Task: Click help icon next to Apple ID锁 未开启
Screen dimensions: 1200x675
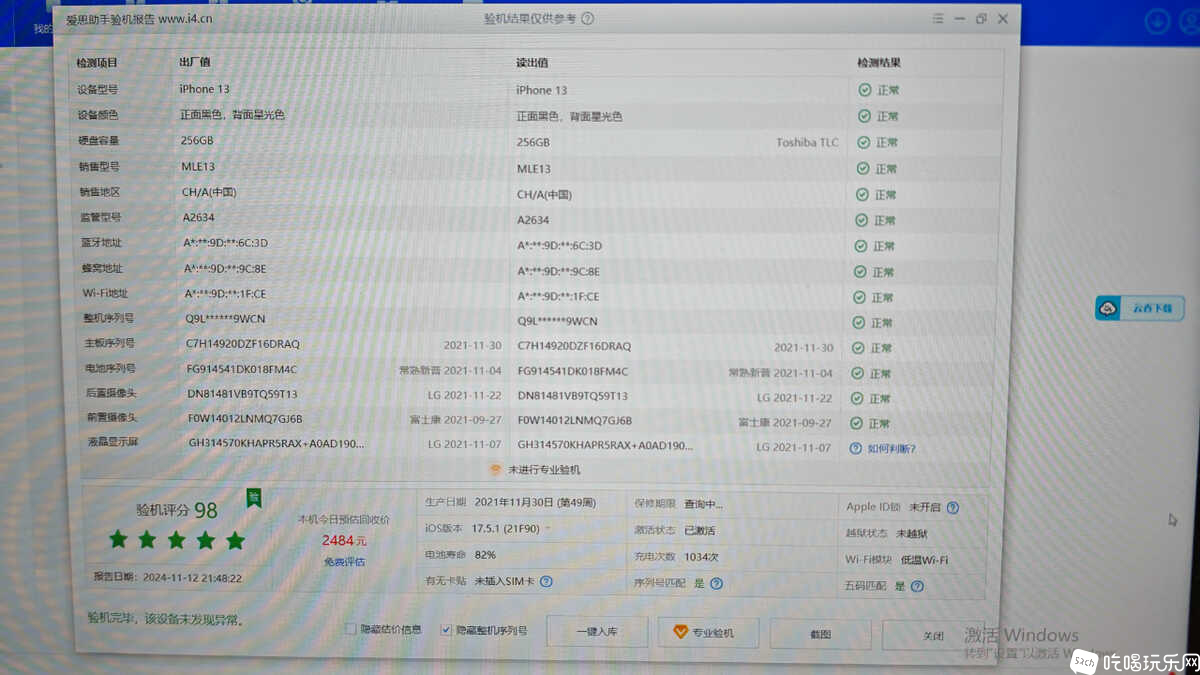Action: click(x=952, y=508)
